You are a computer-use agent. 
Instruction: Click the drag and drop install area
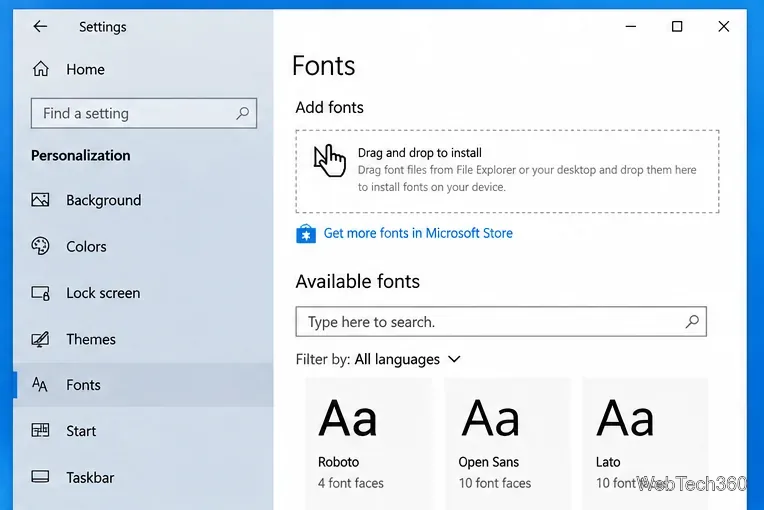tap(507, 171)
